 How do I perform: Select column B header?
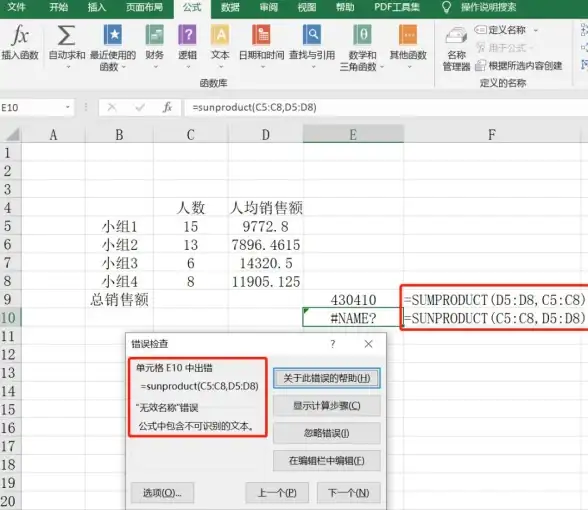point(119,135)
